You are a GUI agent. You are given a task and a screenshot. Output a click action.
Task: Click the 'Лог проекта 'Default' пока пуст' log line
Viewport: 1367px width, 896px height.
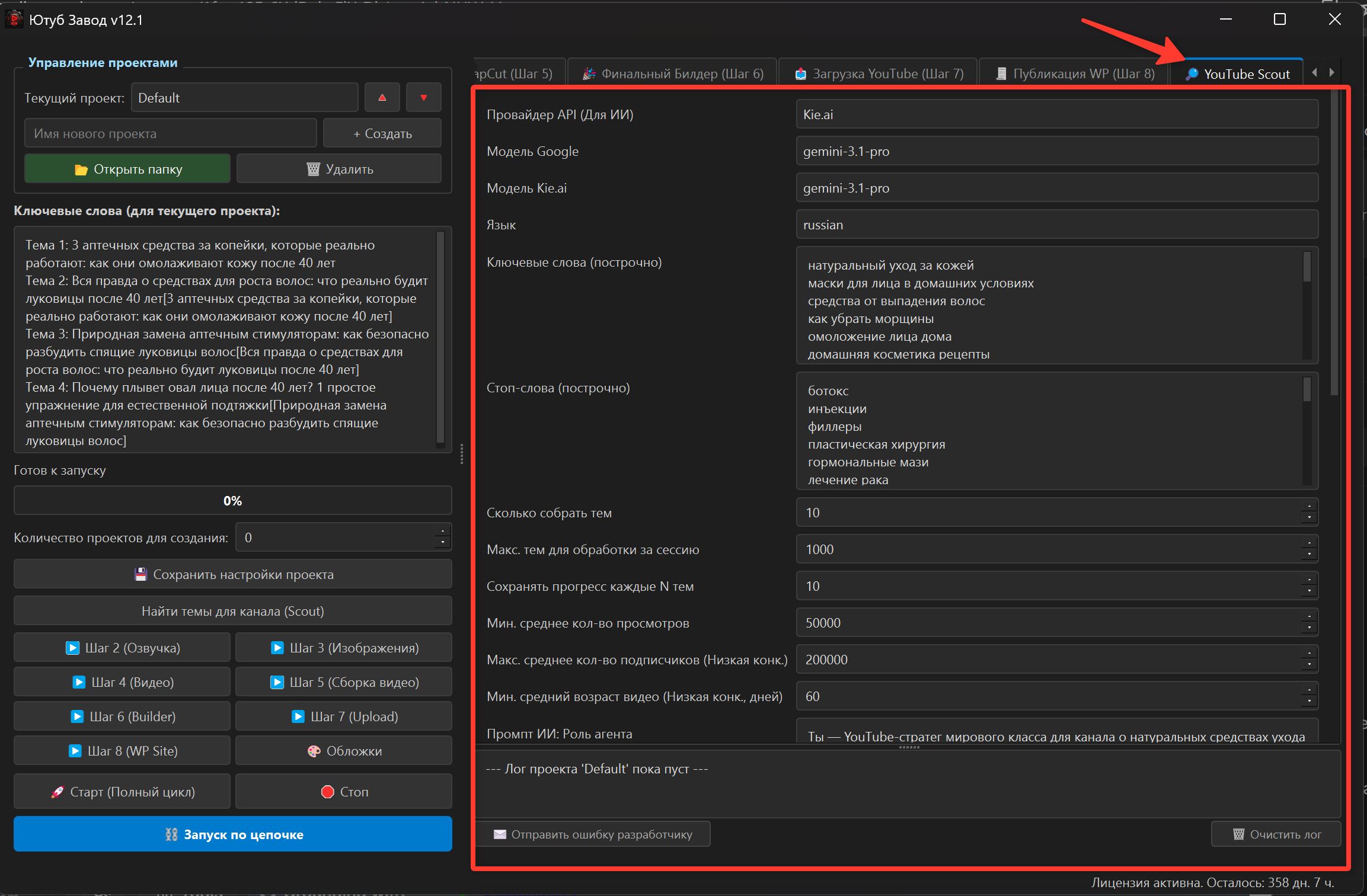pos(597,769)
